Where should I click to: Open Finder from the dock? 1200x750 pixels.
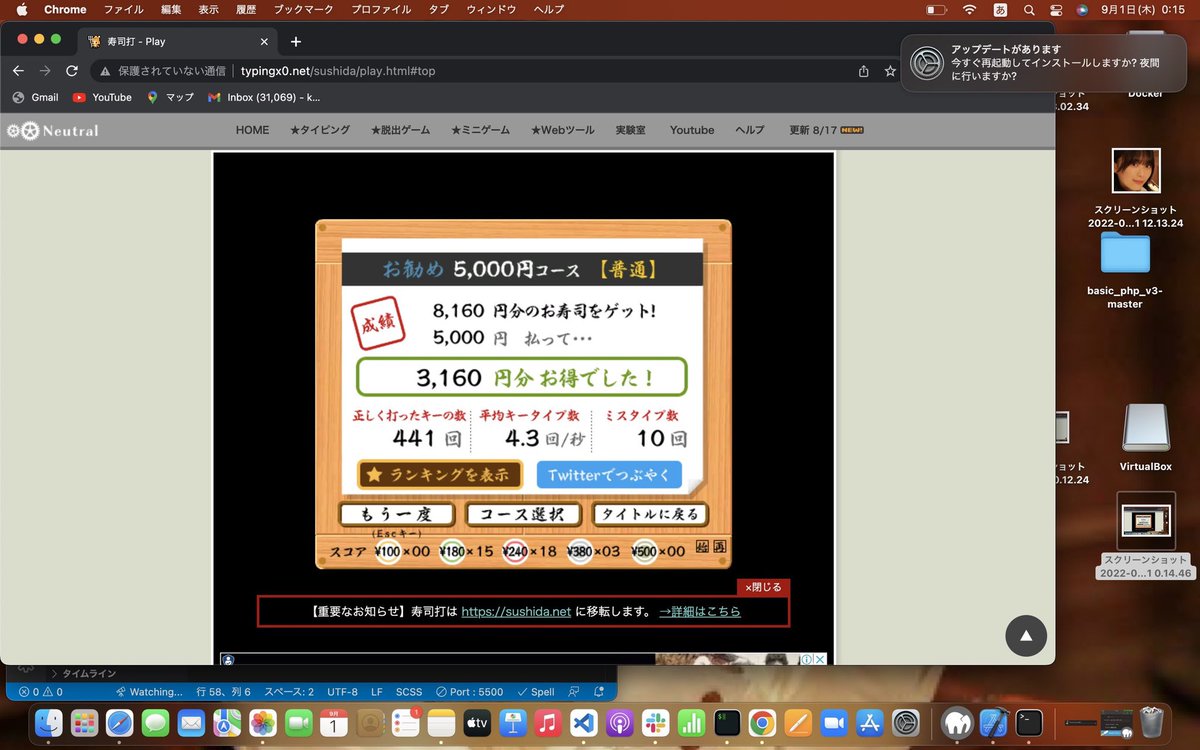(x=49, y=722)
